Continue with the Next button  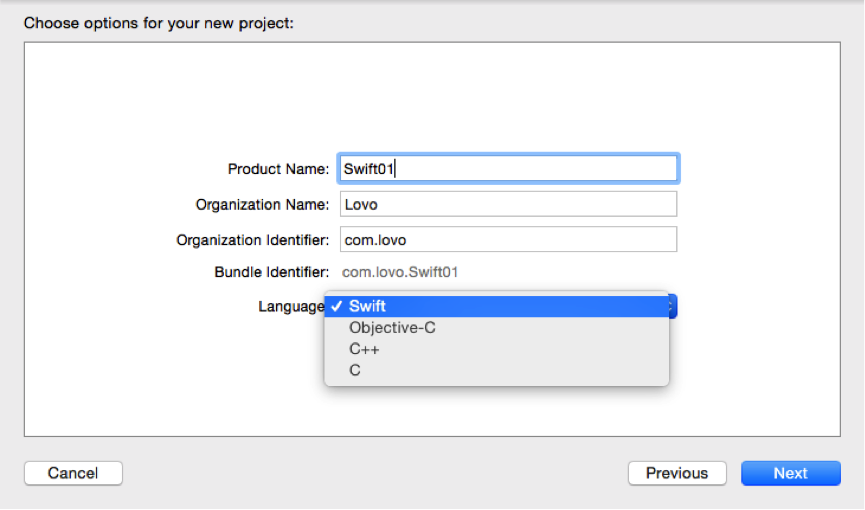pyautogui.click(x=791, y=473)
